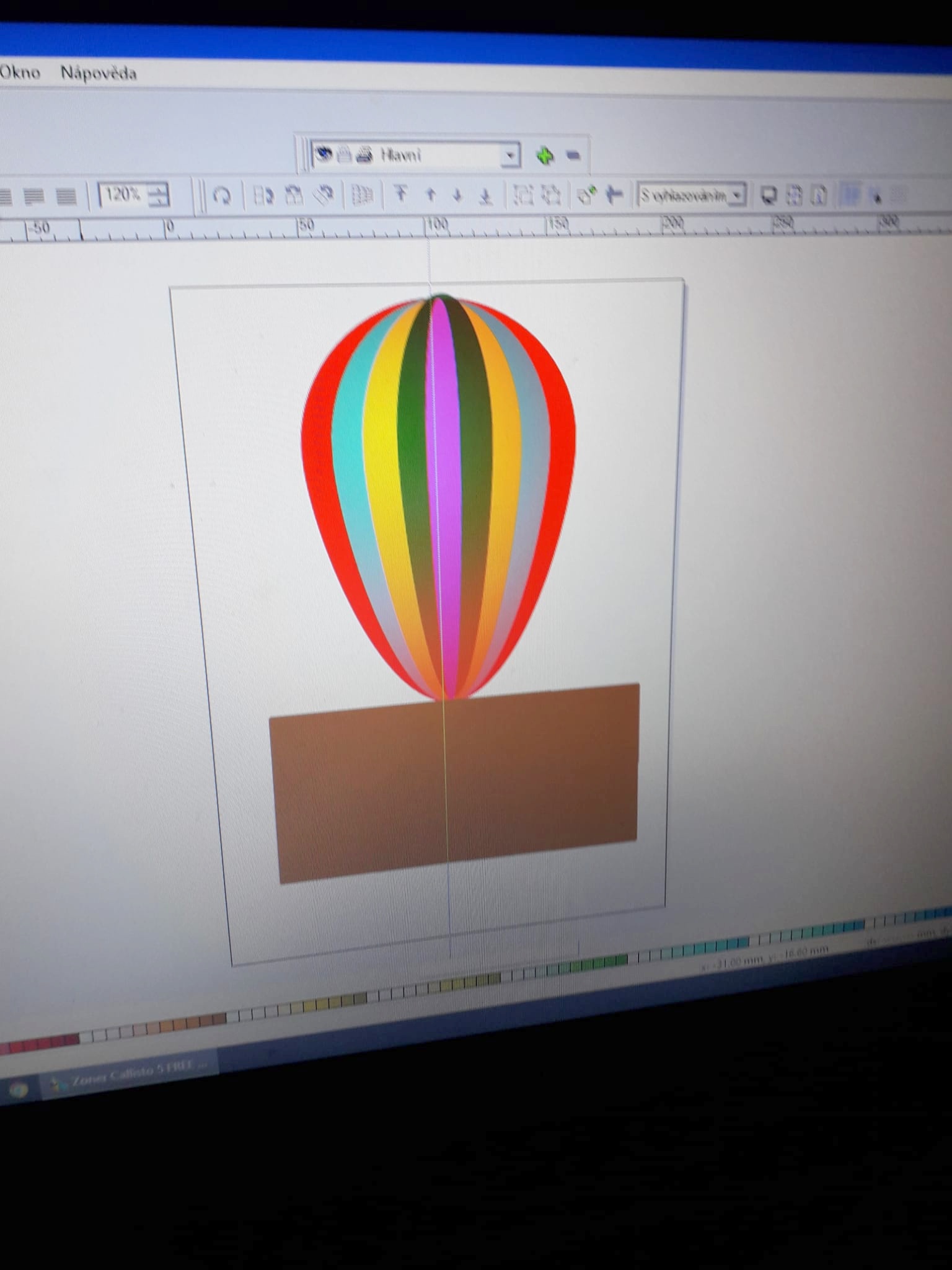This screenshot has height=1270, width=952.
Task: Open the Hlavní layer dropdown
Action: coord(509,156)
